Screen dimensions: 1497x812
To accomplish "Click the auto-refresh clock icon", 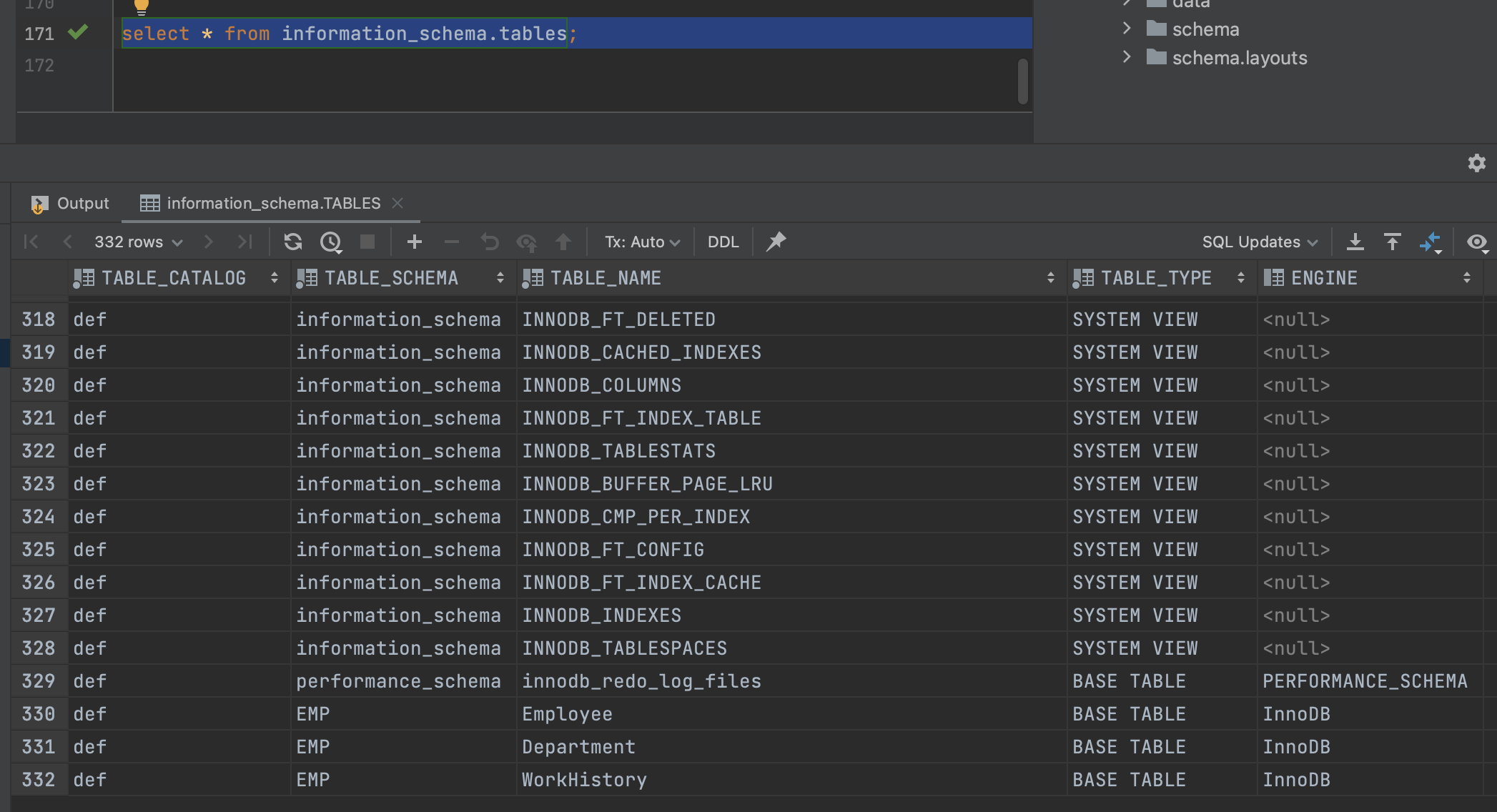I will click(x=330, y=242).
